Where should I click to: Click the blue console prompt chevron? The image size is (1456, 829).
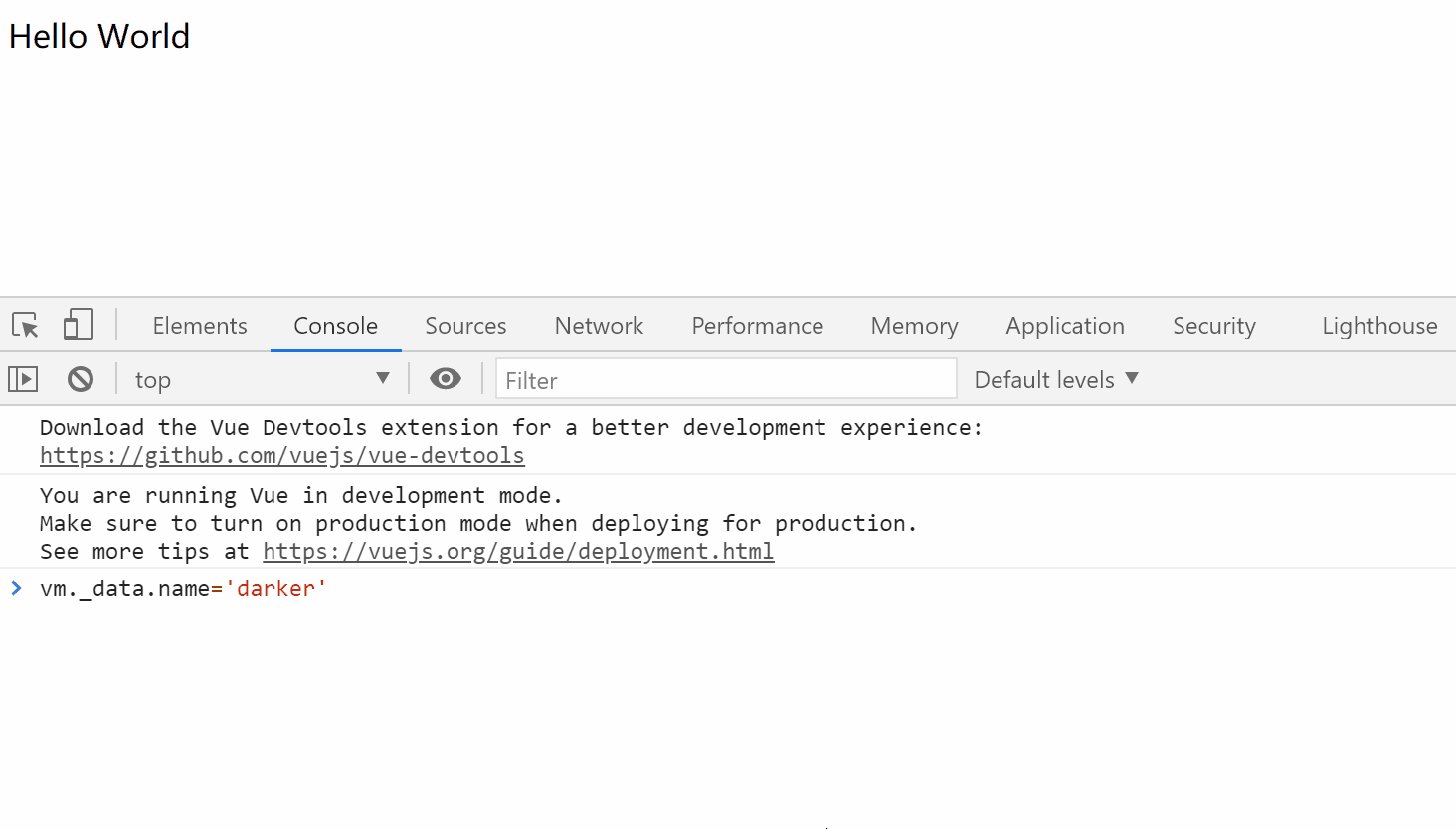pyautogui.click(x=17, y=588)
